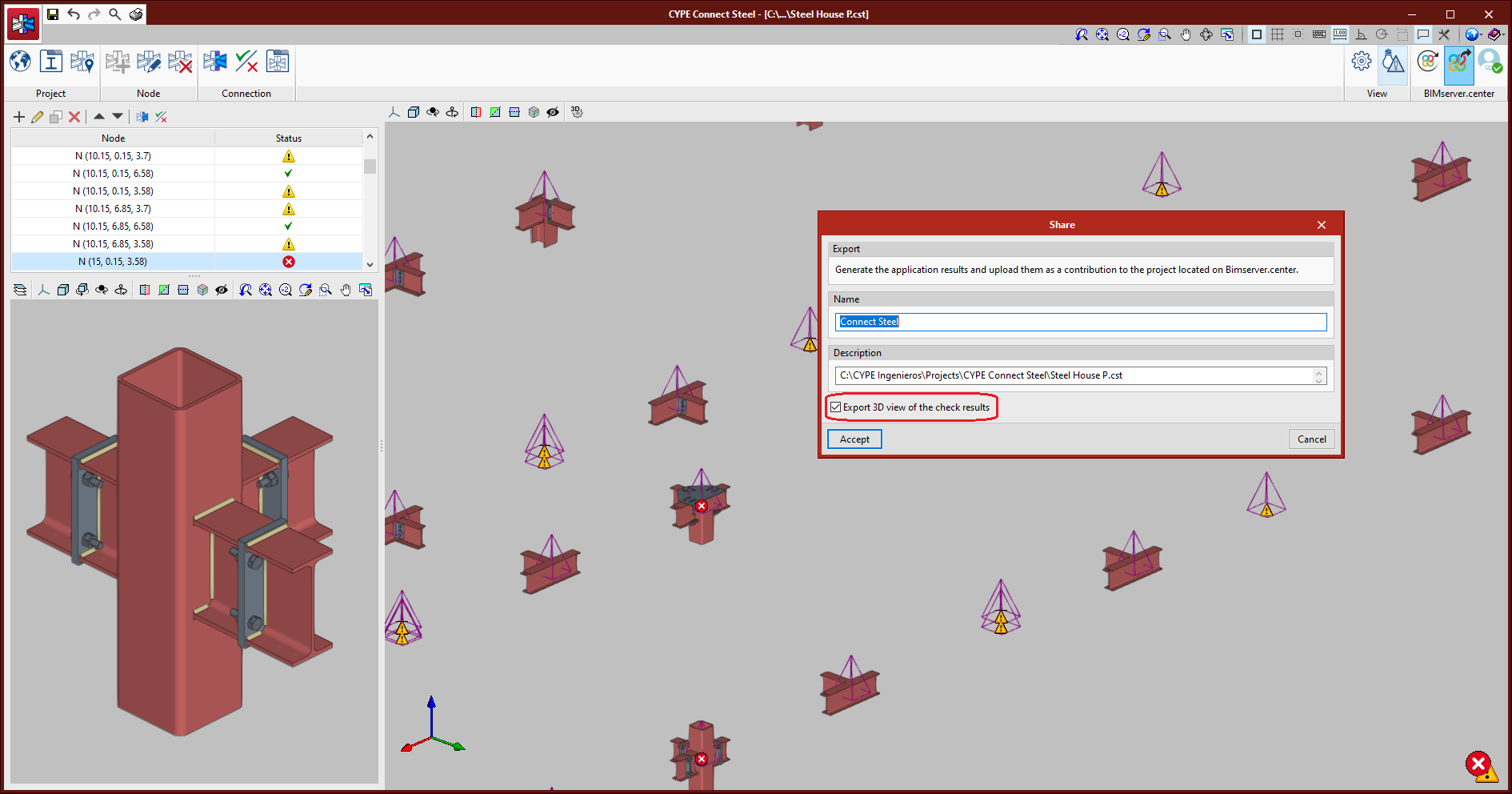Click the BIMserver.center user account icon
The width and height of the screenshot is (1512, 794).
(x=1490, y=62)
